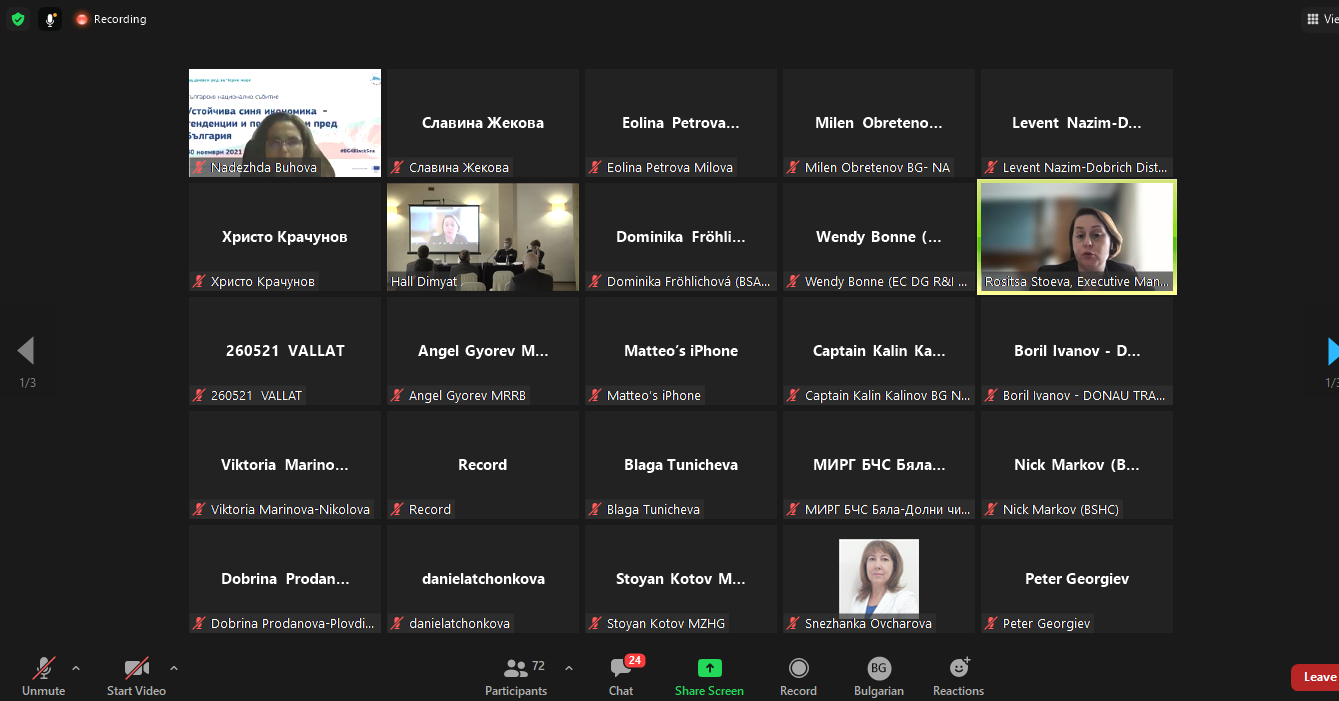Click the Dominika Fröhlichová tile name
Image resolution: width=1339 pixels, height=701 pixels.
click(681, 237)
